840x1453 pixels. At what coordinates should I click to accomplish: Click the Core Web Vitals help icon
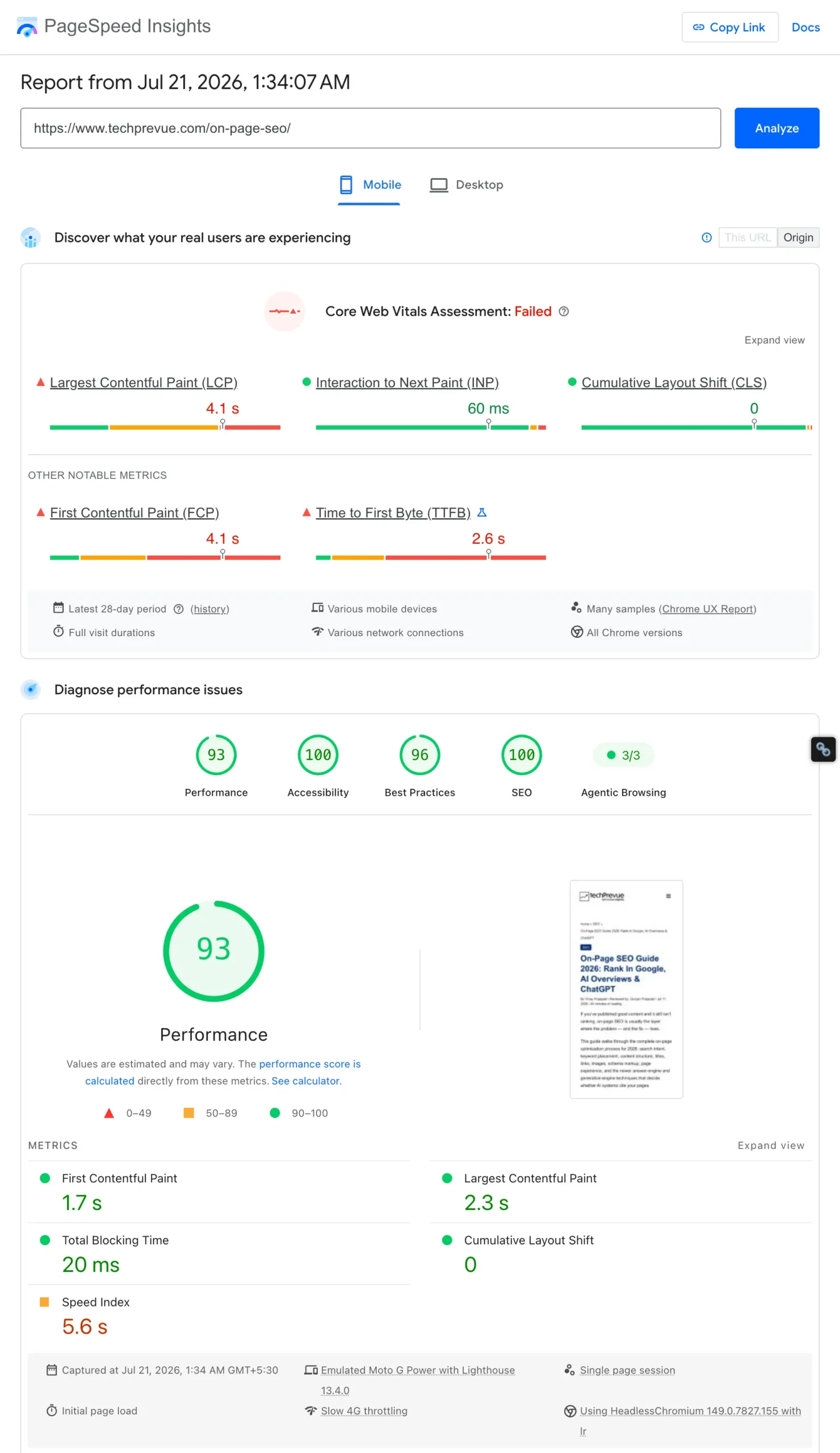pos(564,312)
